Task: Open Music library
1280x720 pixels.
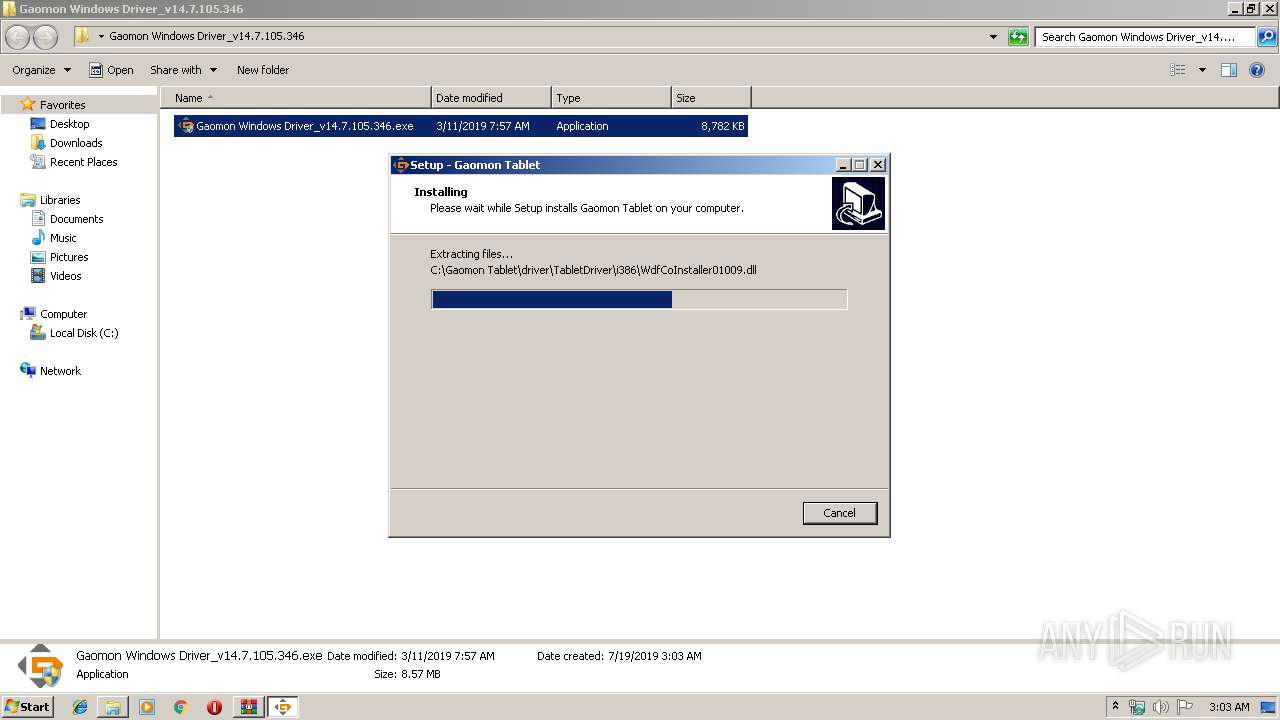Action: 63,238
